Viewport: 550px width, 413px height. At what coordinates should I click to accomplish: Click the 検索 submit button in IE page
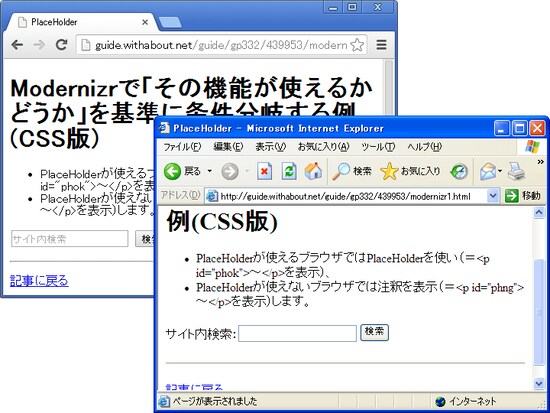374,332
